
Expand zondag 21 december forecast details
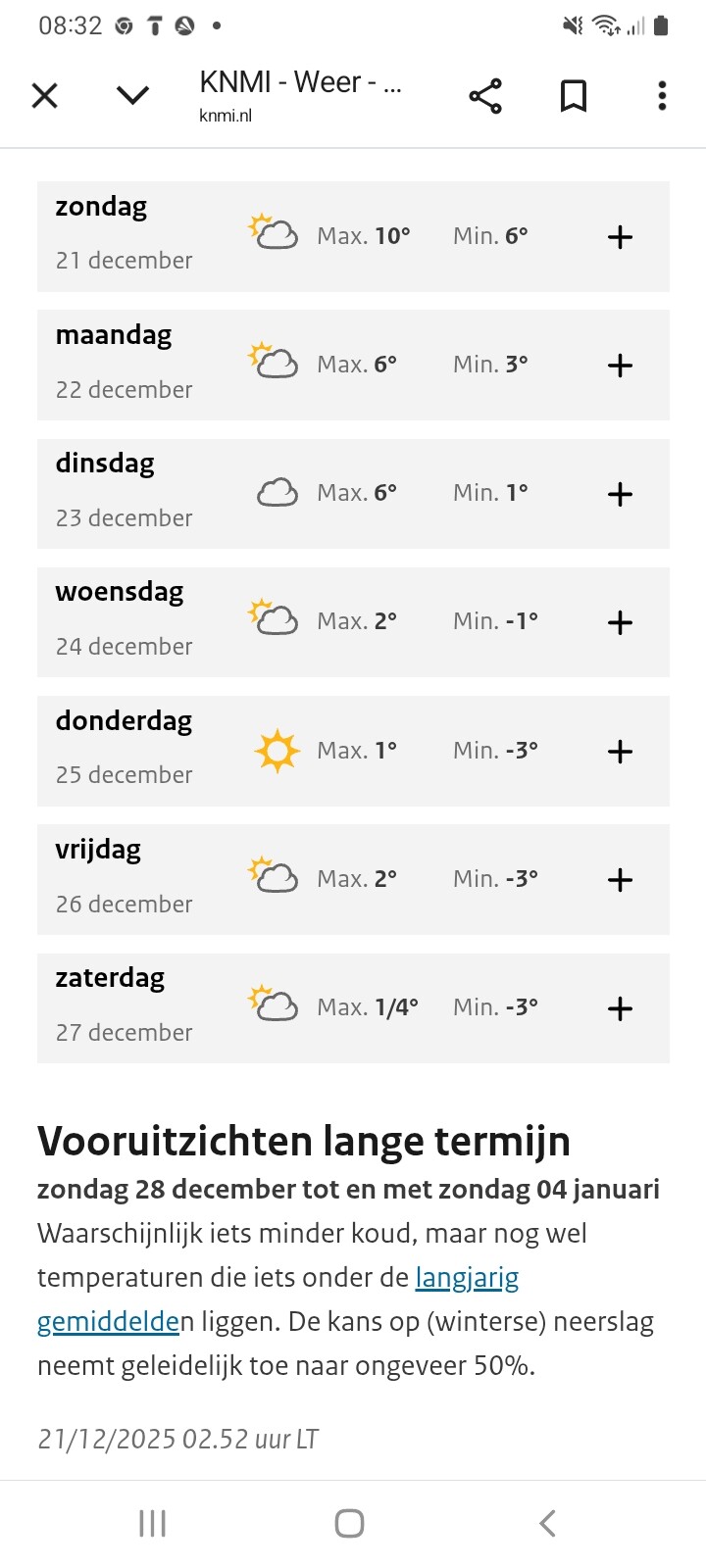(x=620, y=237)
